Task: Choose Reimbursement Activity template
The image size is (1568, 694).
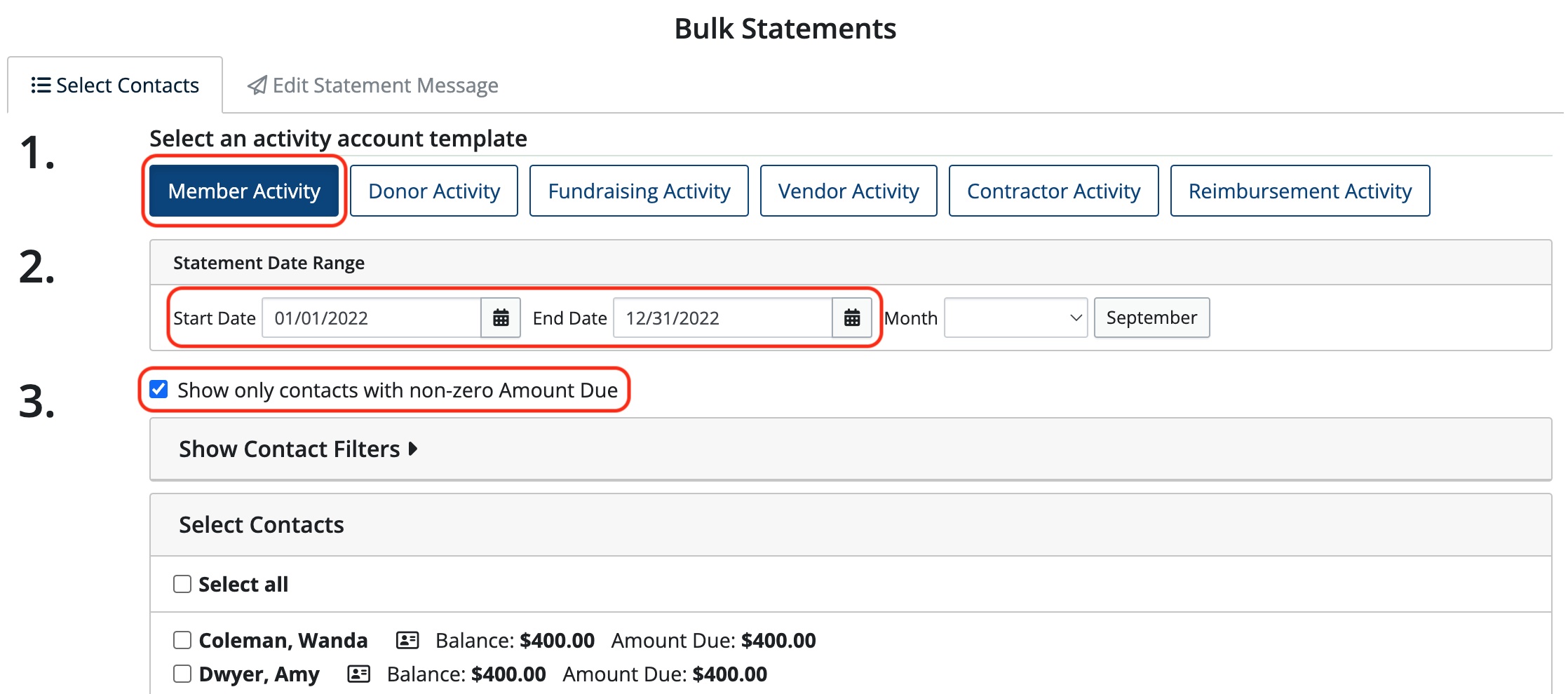Action: (1300, 191)
